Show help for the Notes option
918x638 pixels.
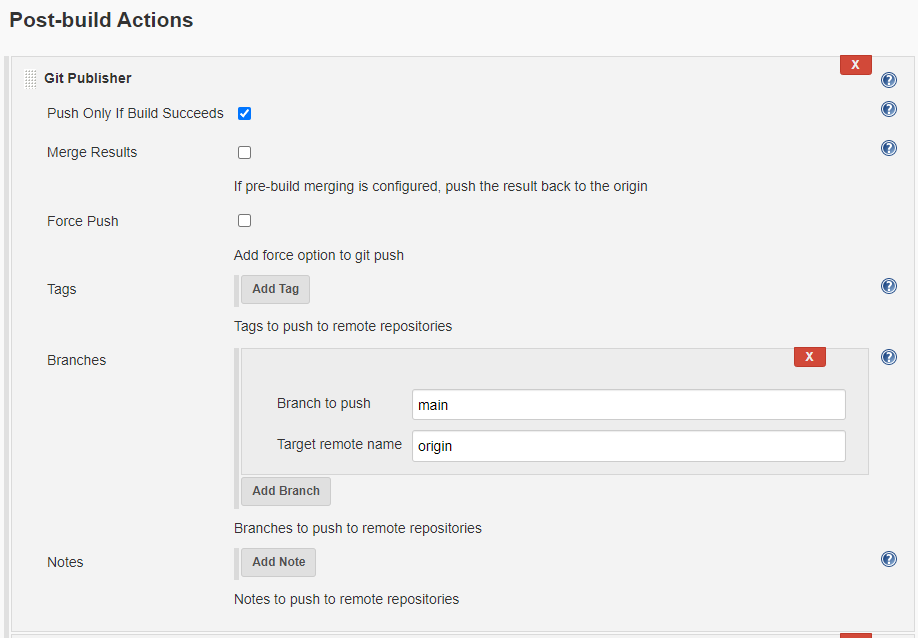[x=889, y=559]
